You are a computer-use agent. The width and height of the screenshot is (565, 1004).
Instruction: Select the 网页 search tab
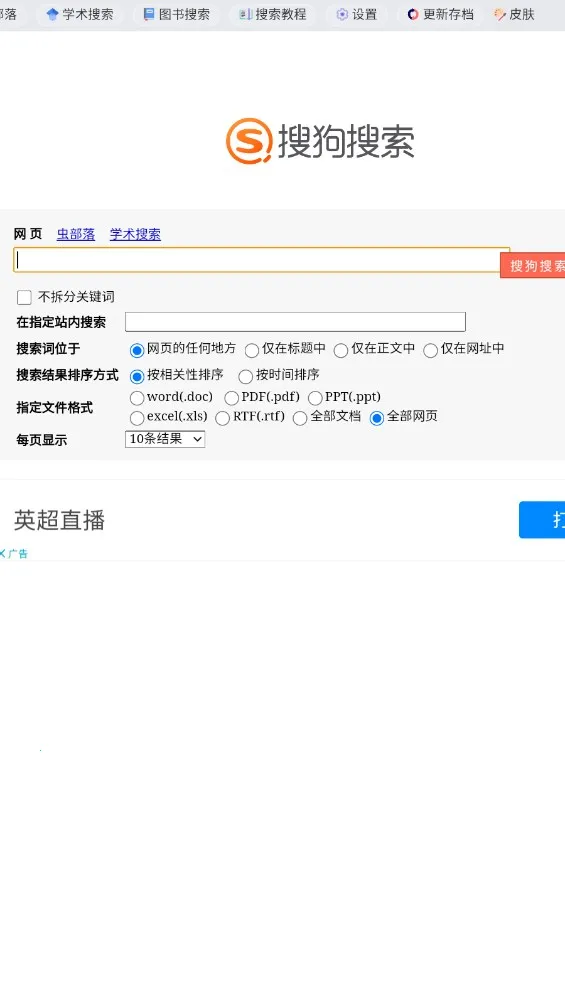(28, 234)
